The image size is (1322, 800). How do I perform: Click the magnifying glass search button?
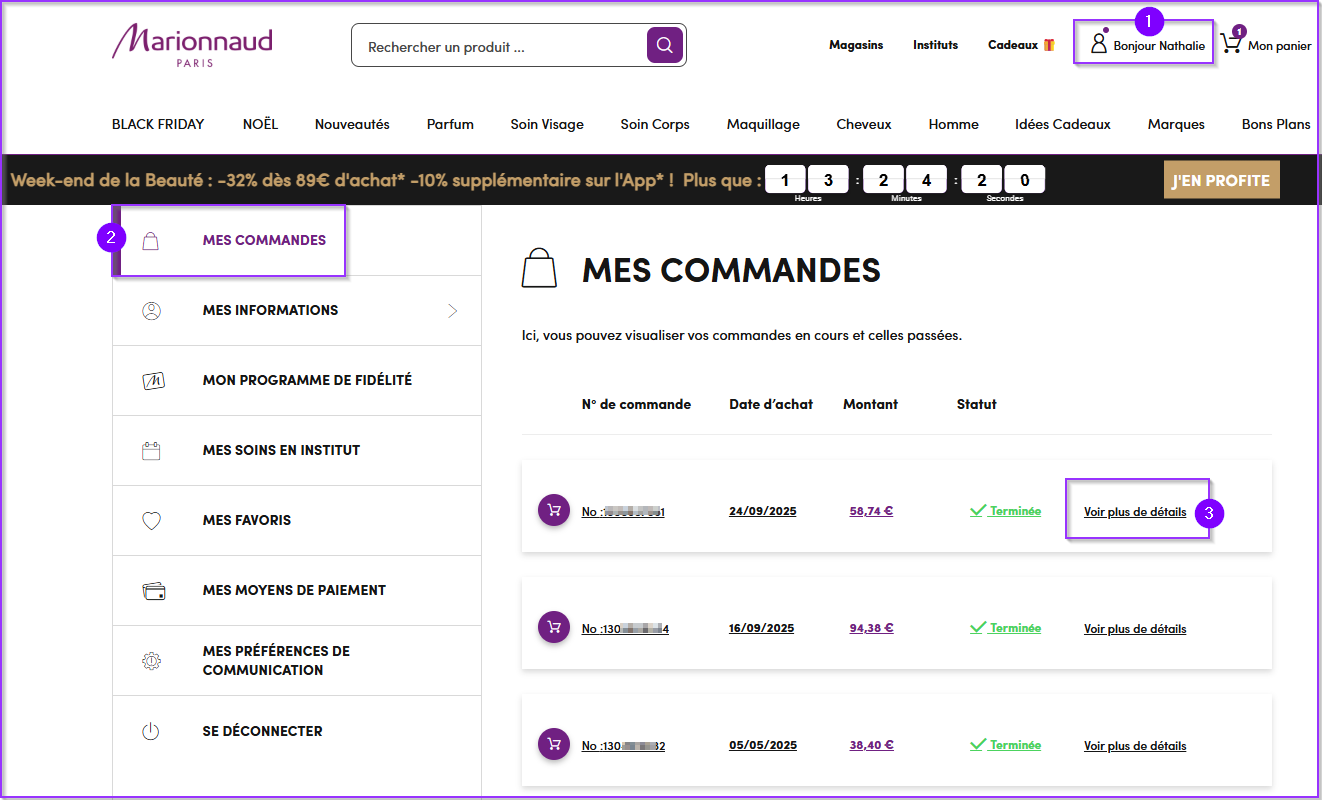665,45
